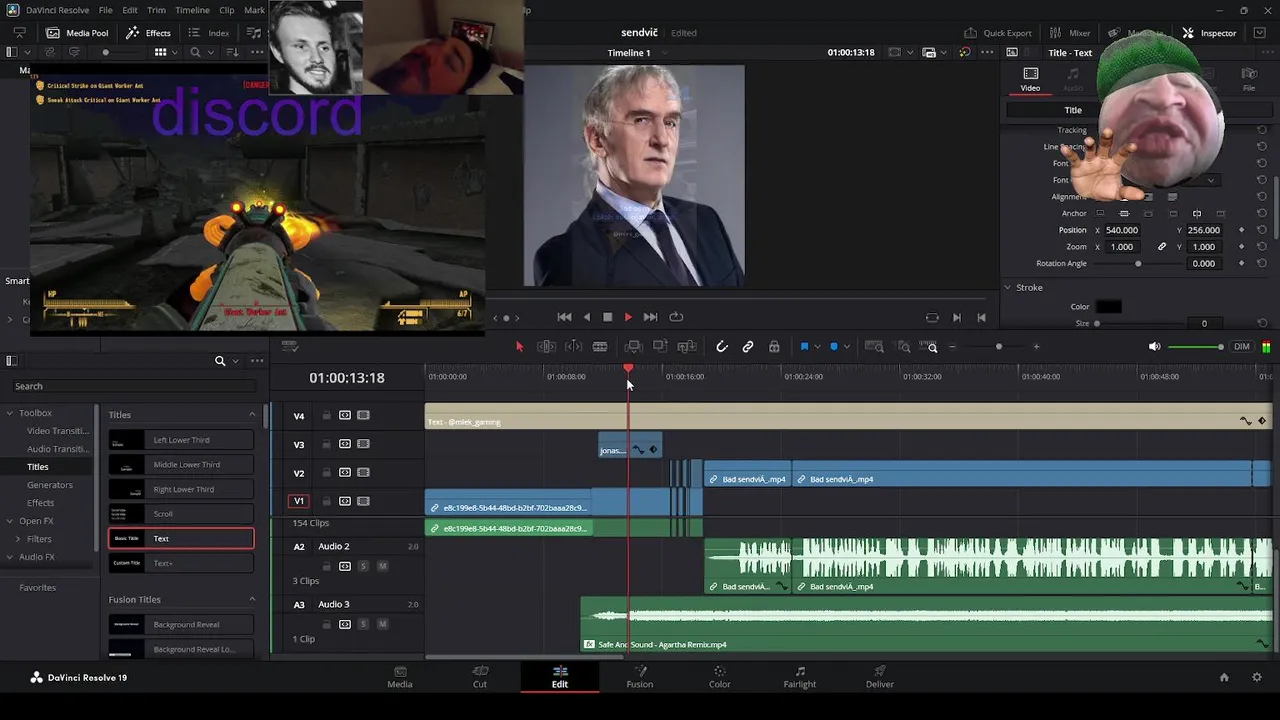Click the Full Extent Zoom icon
The width and height of the screenshot is (1280, 720).
[873, 347]
